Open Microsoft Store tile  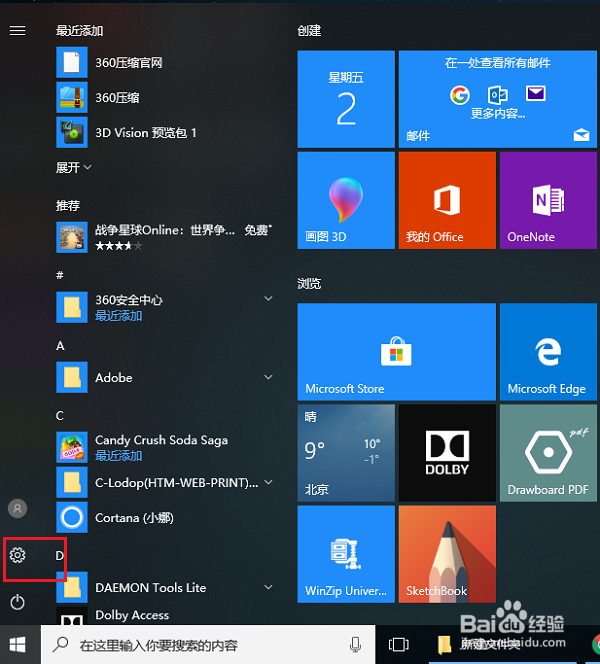click(396, 351)
